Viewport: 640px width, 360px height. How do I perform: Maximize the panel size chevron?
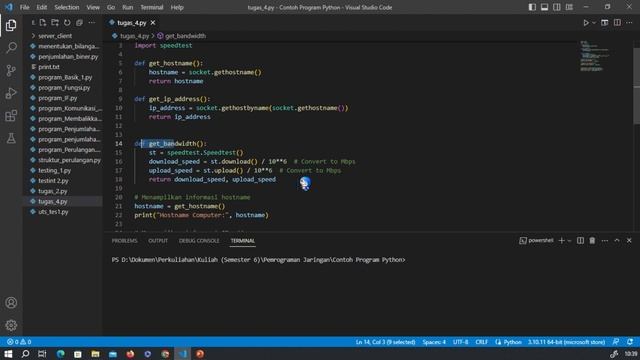pyautogui.click(x=617, y=240)
